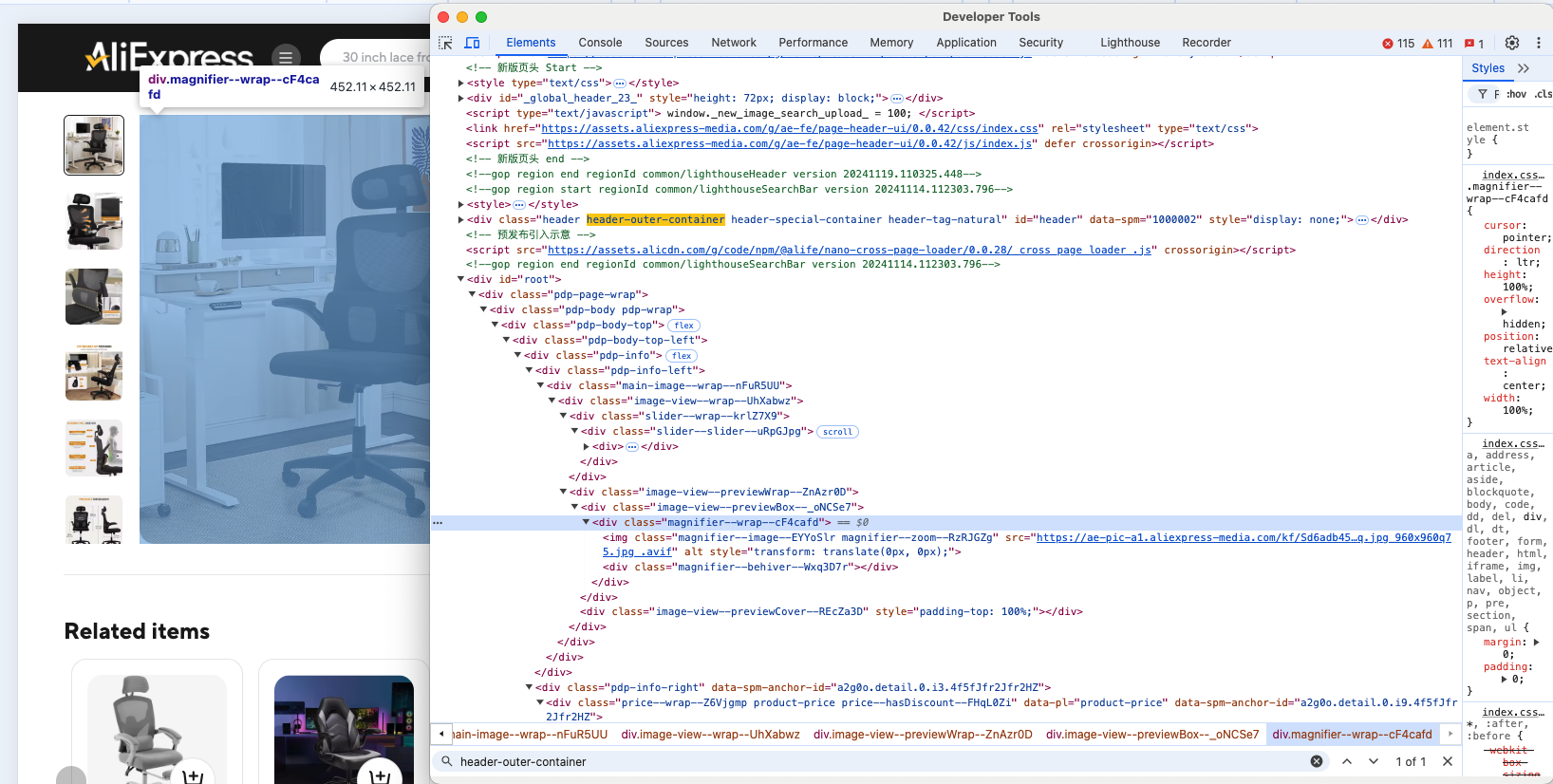Switch to the Console tab
The height and width of the screenshot is (784, 1553).
pyautogui.click(x=600, y=43)
